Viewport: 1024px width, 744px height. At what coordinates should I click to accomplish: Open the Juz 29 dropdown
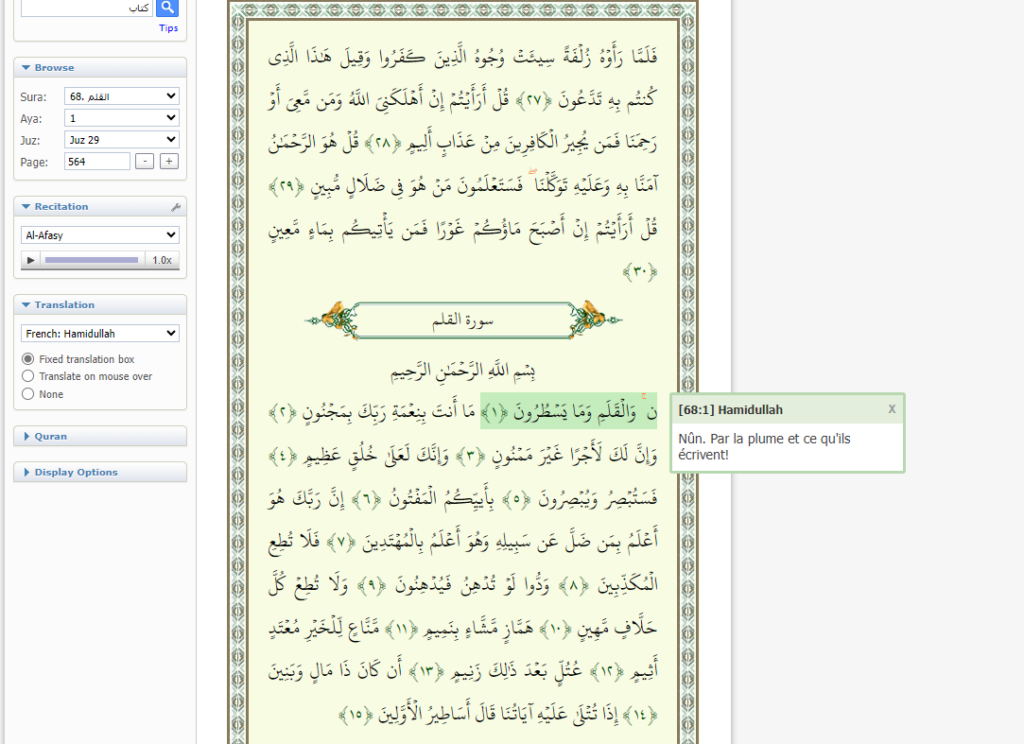(x=121, y=139)
